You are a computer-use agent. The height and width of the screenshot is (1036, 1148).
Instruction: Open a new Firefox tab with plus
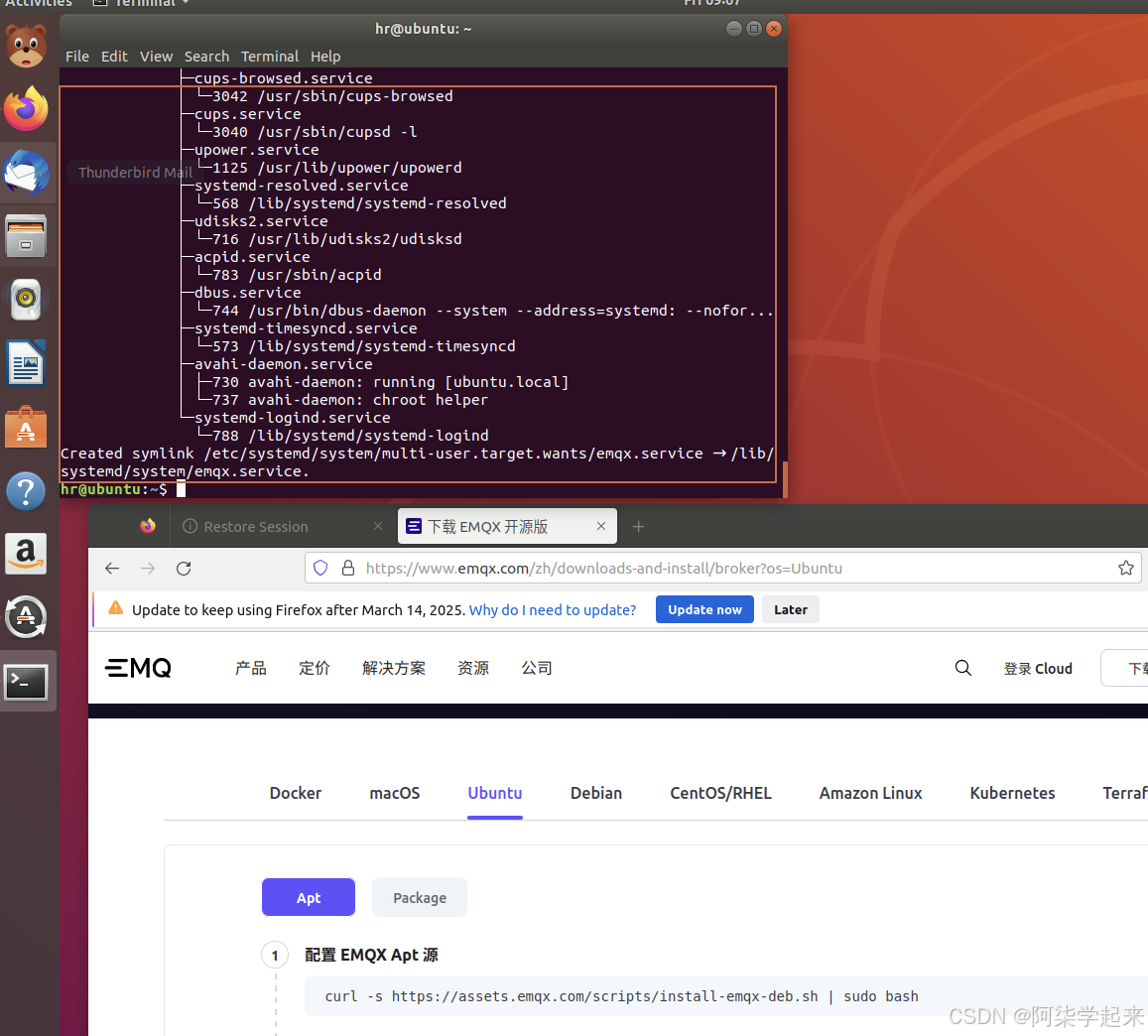point(638,526)
